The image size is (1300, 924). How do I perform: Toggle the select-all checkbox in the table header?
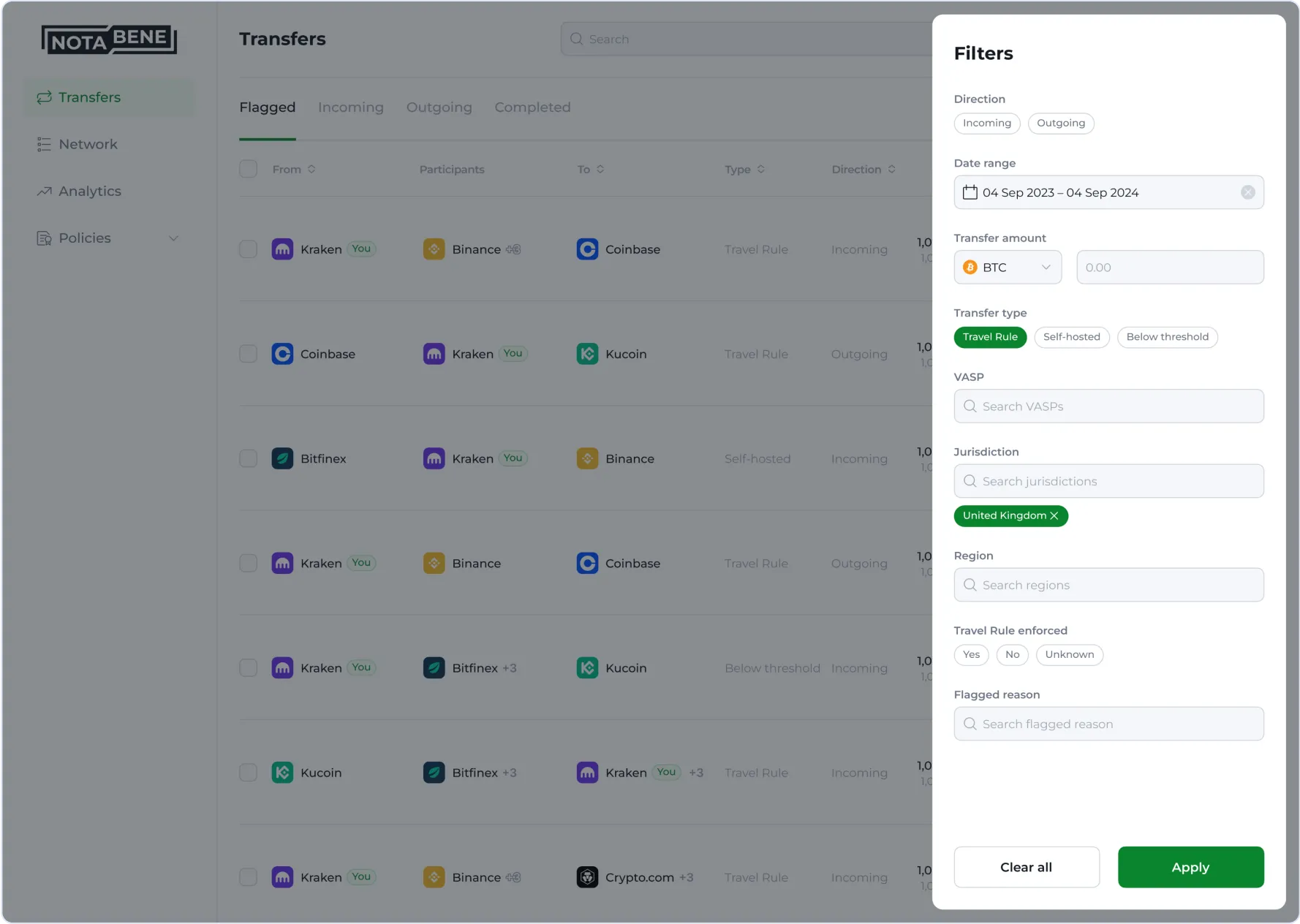point(249,169)
